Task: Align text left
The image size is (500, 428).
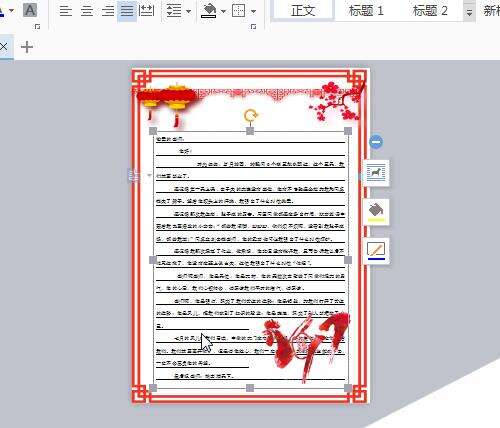Action: (x=65, y=11)
